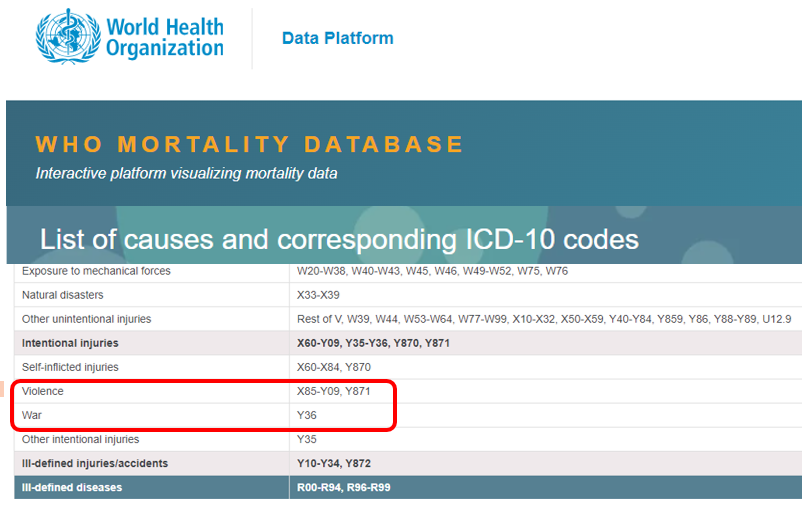
Task: Open the Data Platform link
Action: (337, 38)
